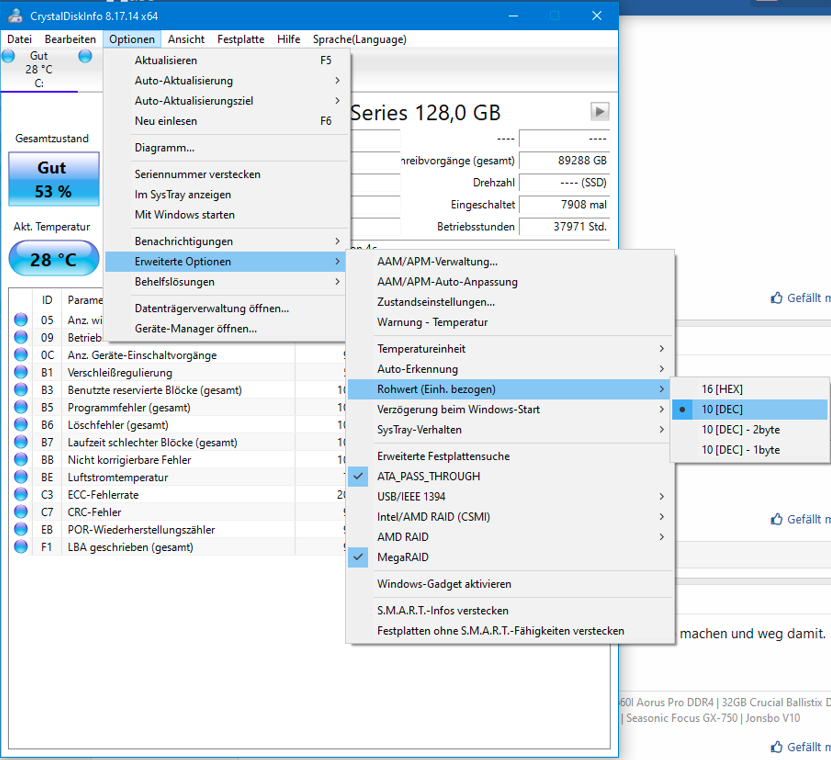Click the 89288 GB total writes field
The image size is (831, 760).
(x=564, y=161)
